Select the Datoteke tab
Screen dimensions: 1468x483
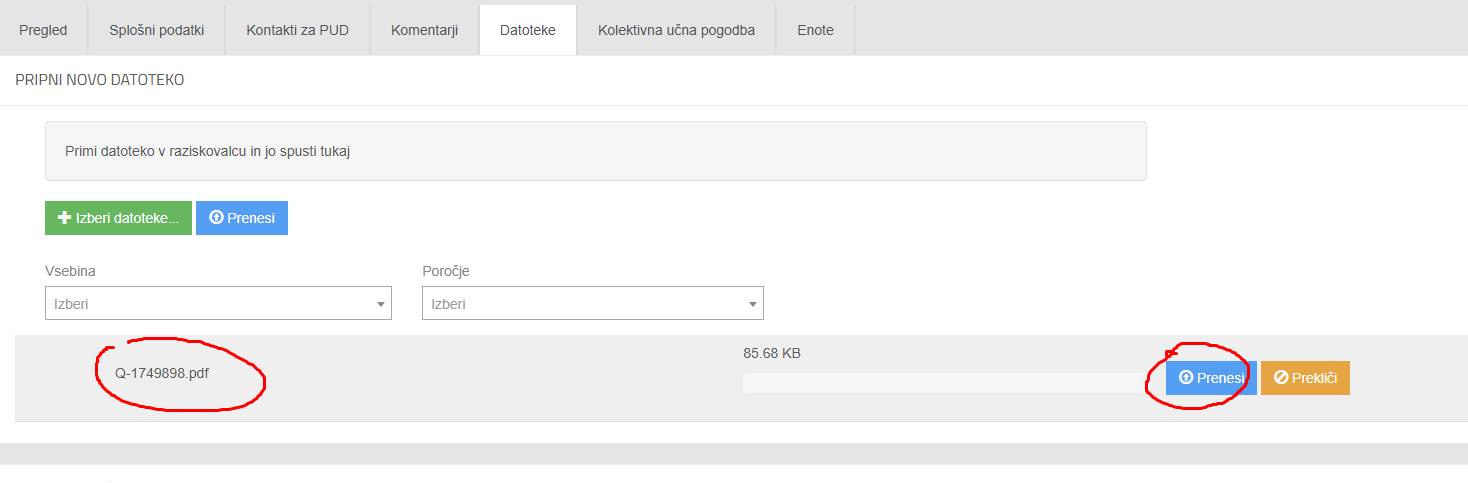(x=528, y=30)
